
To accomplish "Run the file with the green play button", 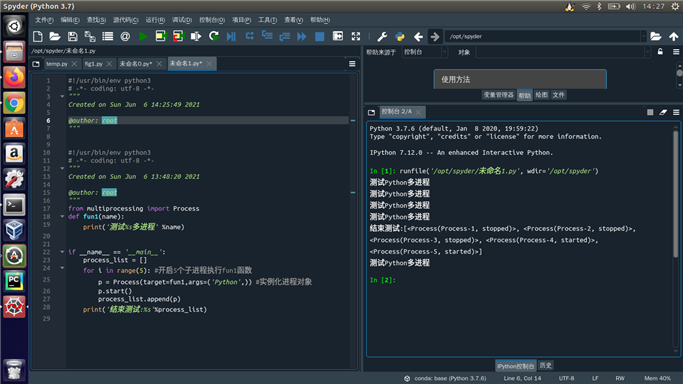I will 143,37.
